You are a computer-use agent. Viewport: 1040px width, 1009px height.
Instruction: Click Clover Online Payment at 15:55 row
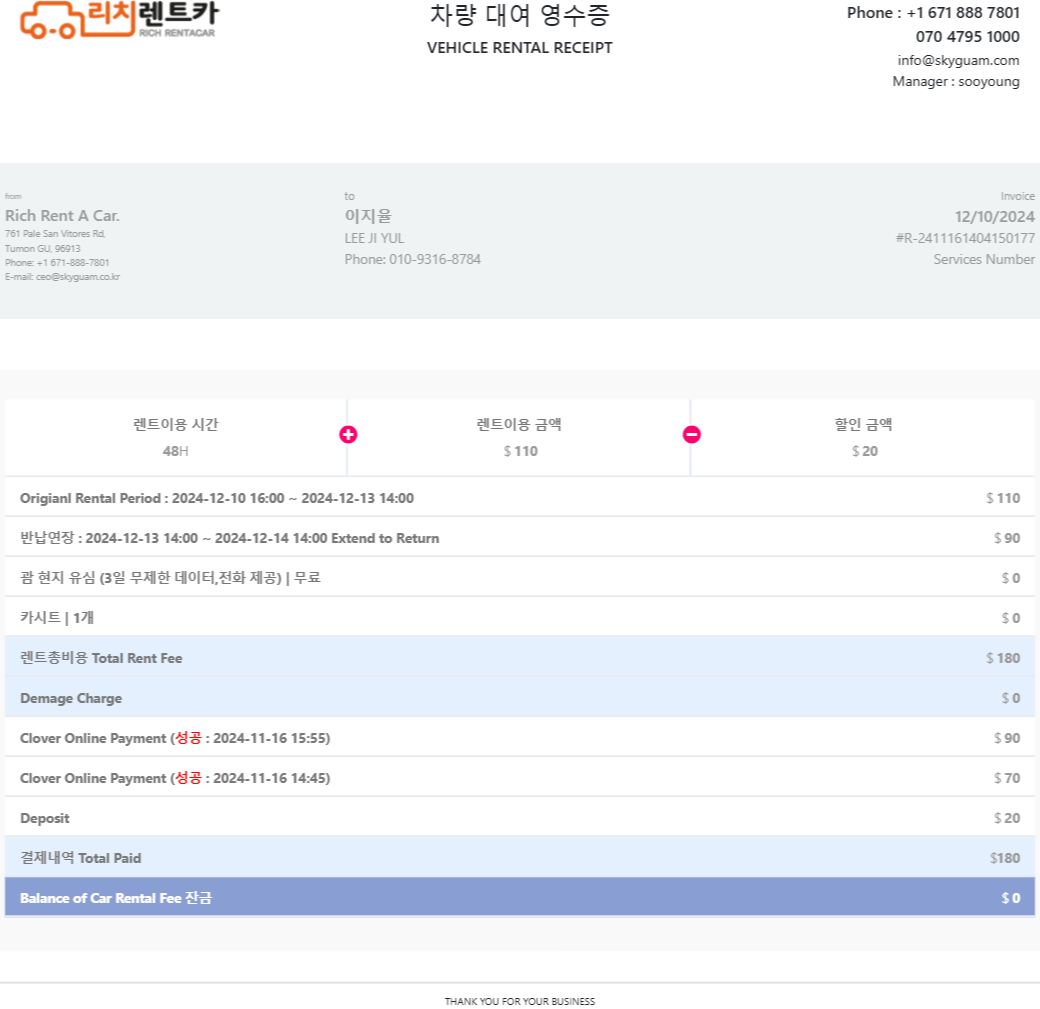(x=520, y=738)
